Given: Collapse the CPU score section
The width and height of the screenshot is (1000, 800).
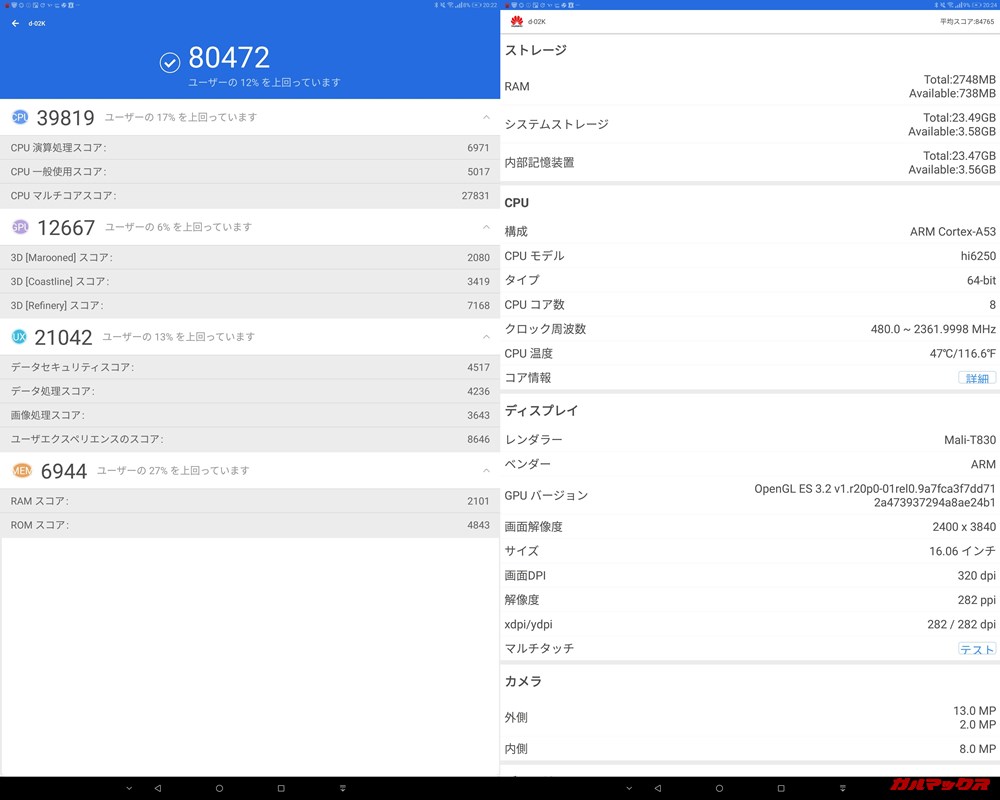Looking at the screenshot, I should [484, 117].
